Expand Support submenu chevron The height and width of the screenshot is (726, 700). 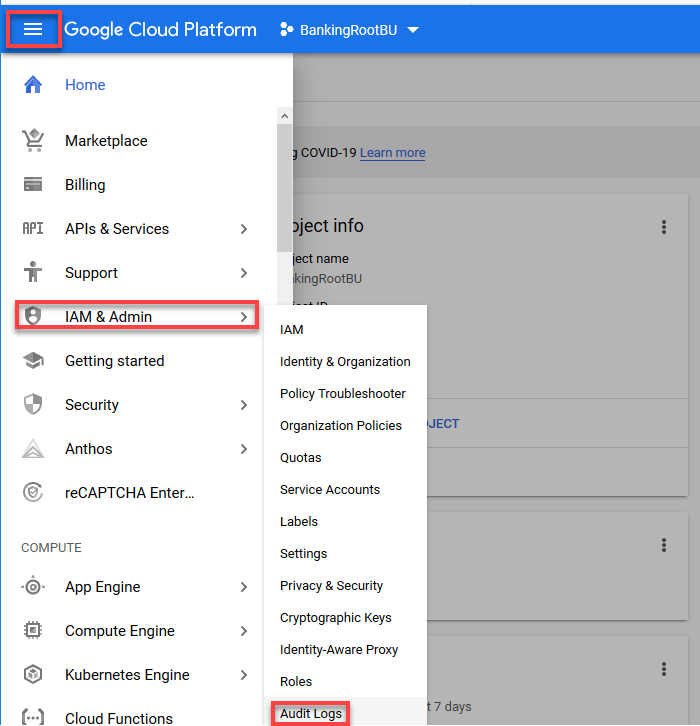(244, 273)
